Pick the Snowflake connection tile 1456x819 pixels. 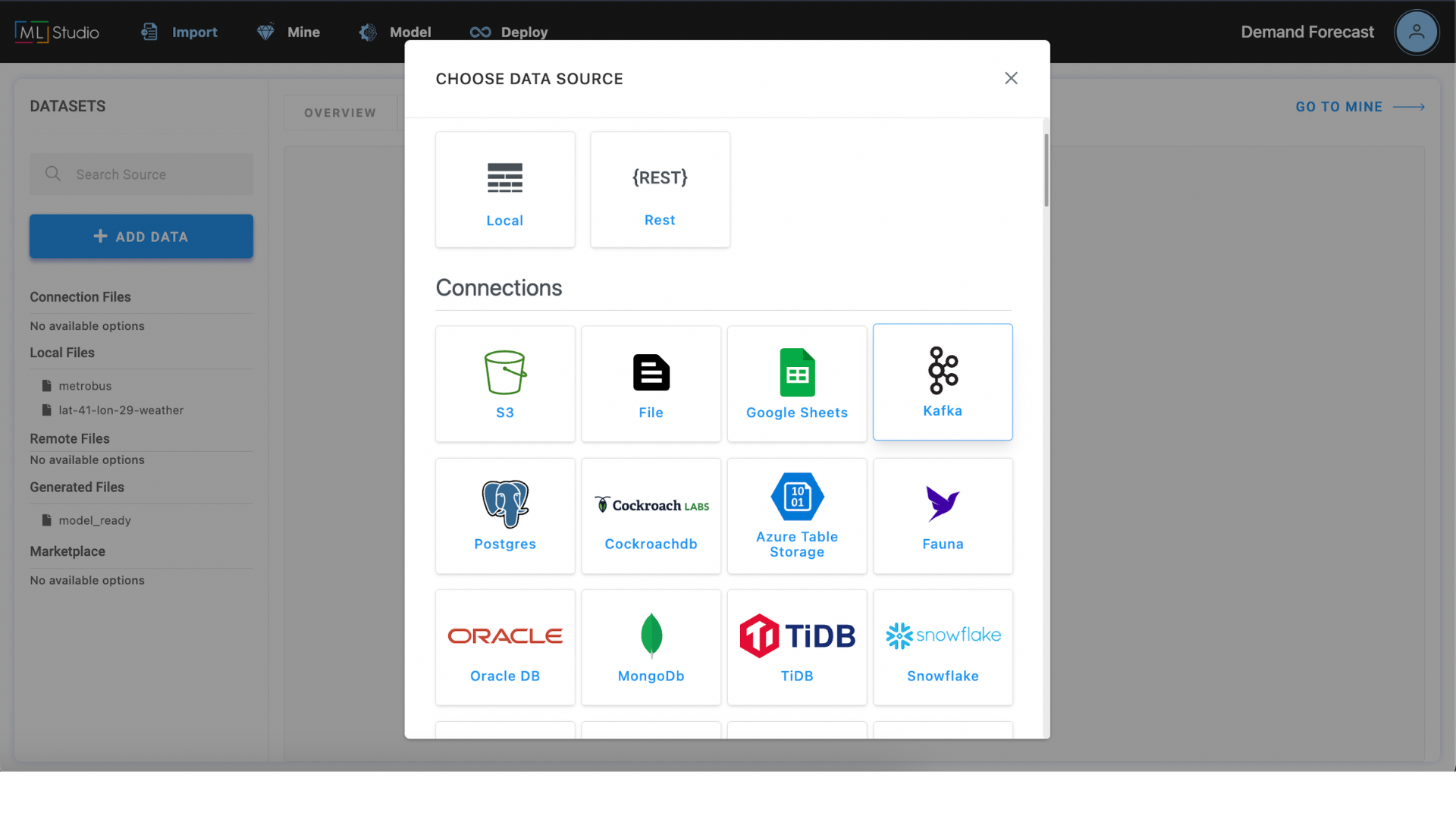coord(943,648)
